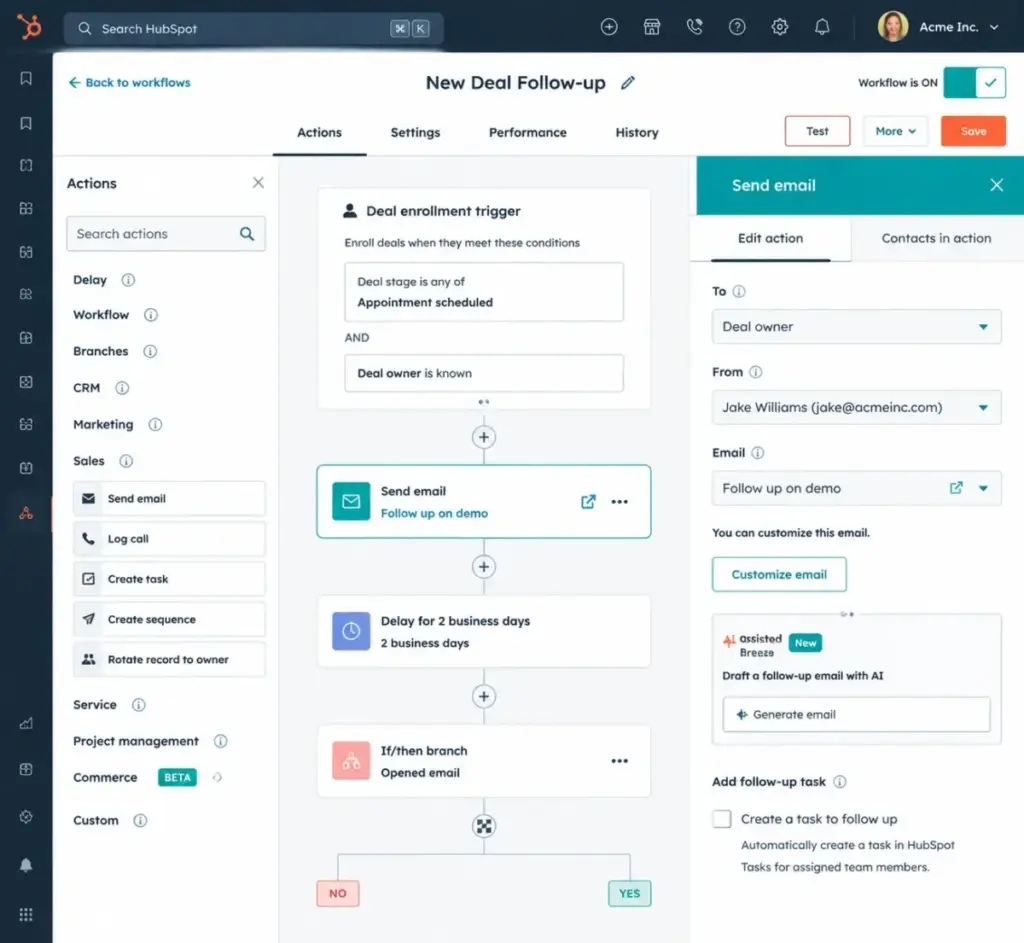1024x943 pixels.
Task: Open the create plus icon in top bar
Action: click(609, 27)
